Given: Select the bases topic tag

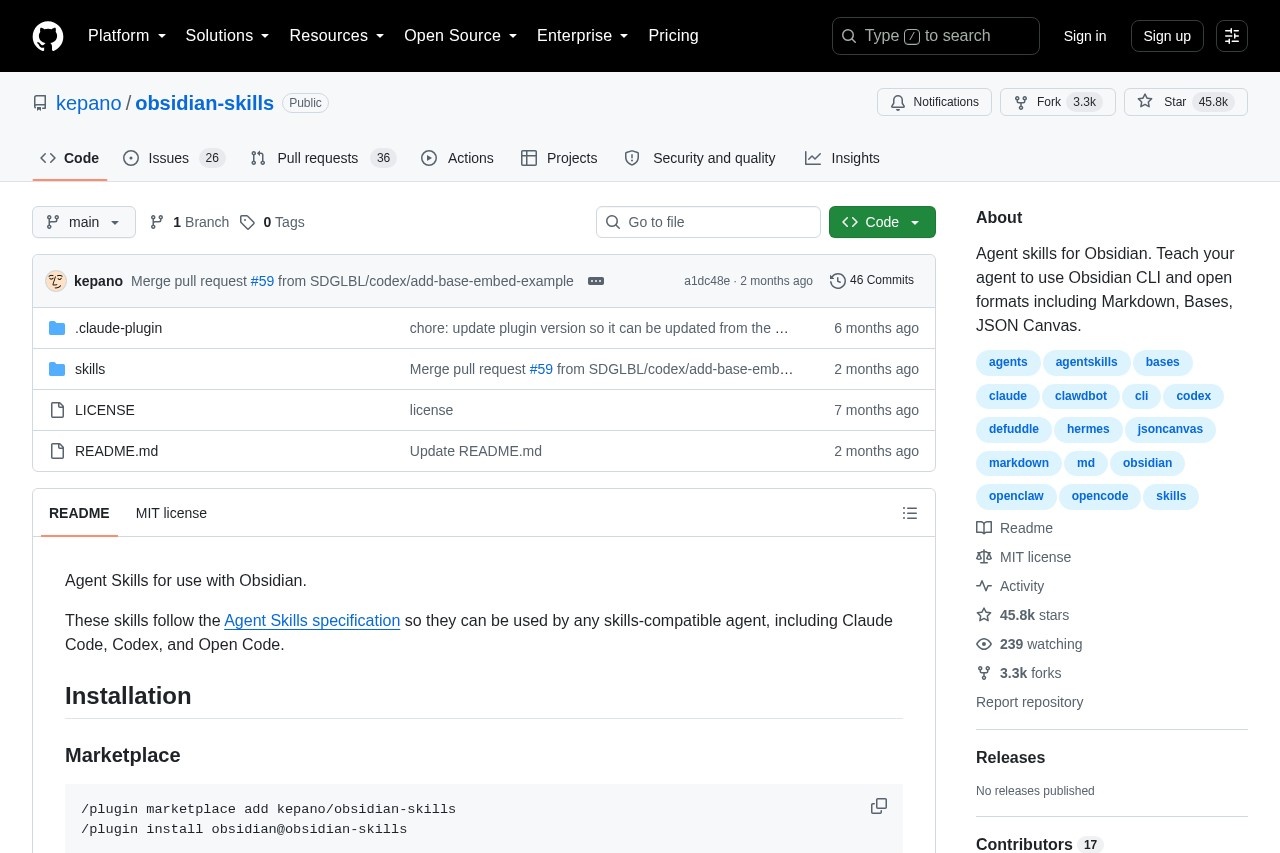Looking at the screenshot, I should point(1163,363).
